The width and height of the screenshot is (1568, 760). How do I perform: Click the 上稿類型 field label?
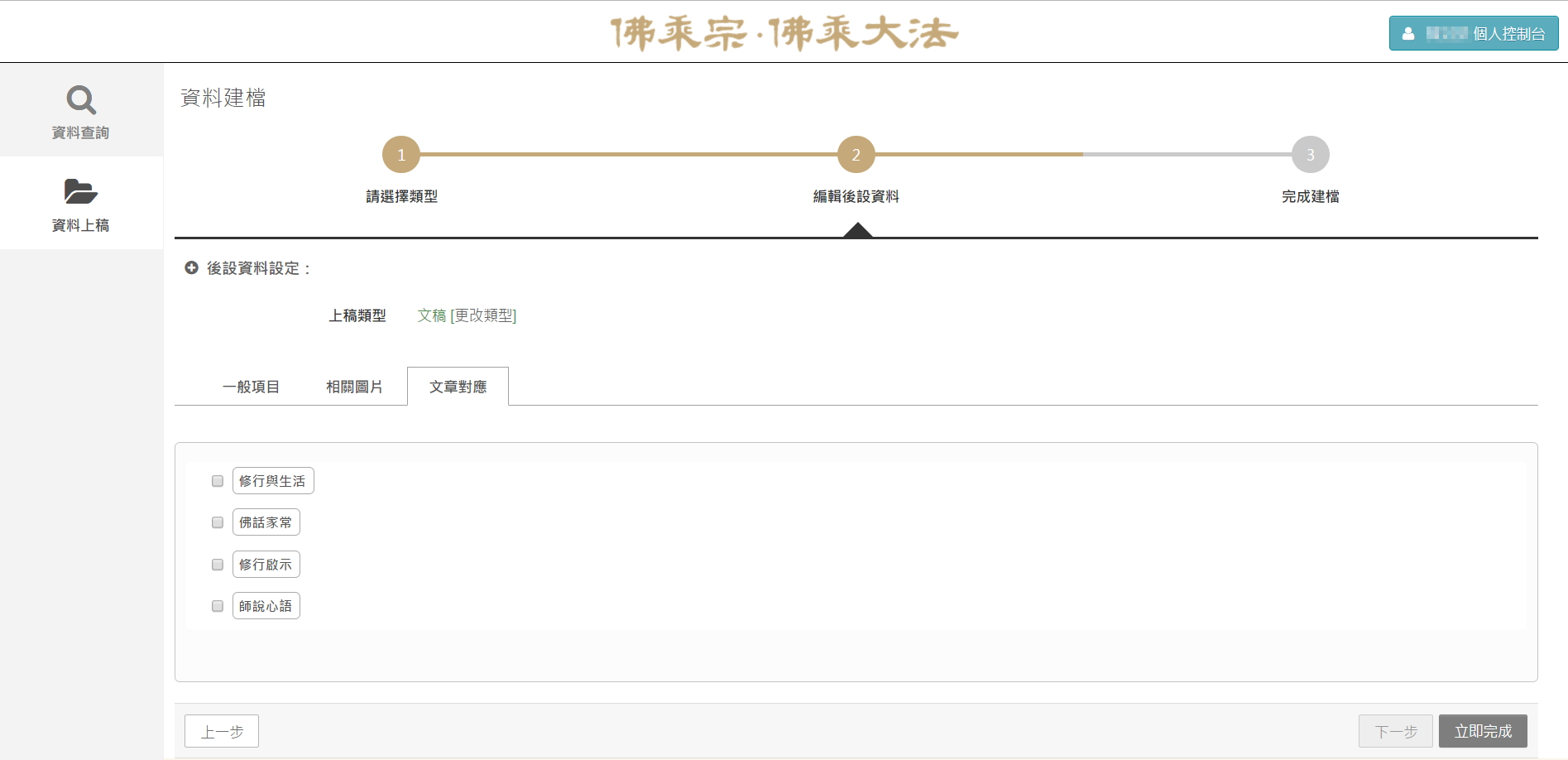coord(357,315)
